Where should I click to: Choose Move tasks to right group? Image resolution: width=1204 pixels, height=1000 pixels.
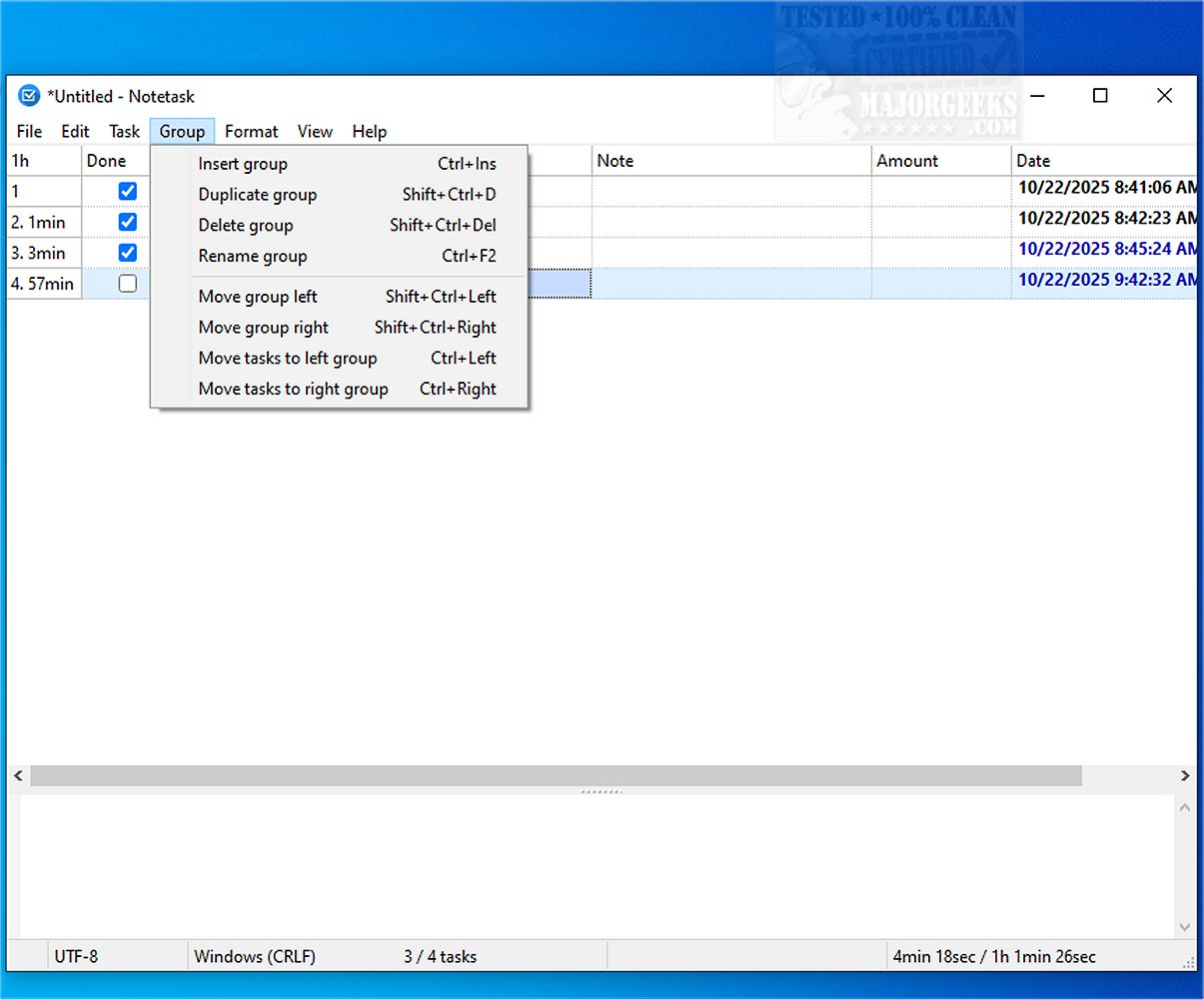pyautogui.click(x=340, y=389)
